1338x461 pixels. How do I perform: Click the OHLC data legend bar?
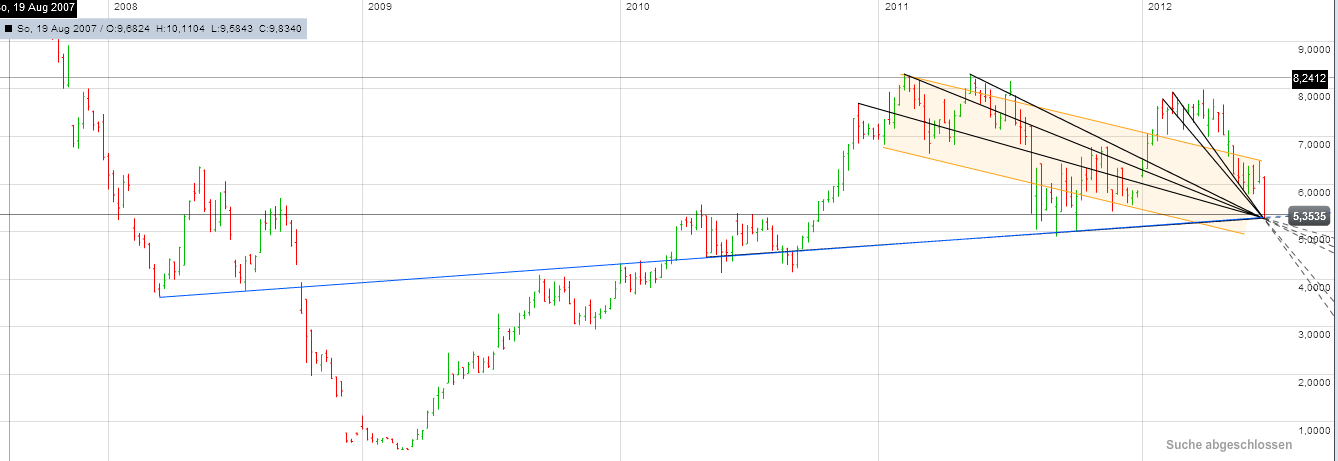coord(155,29)
